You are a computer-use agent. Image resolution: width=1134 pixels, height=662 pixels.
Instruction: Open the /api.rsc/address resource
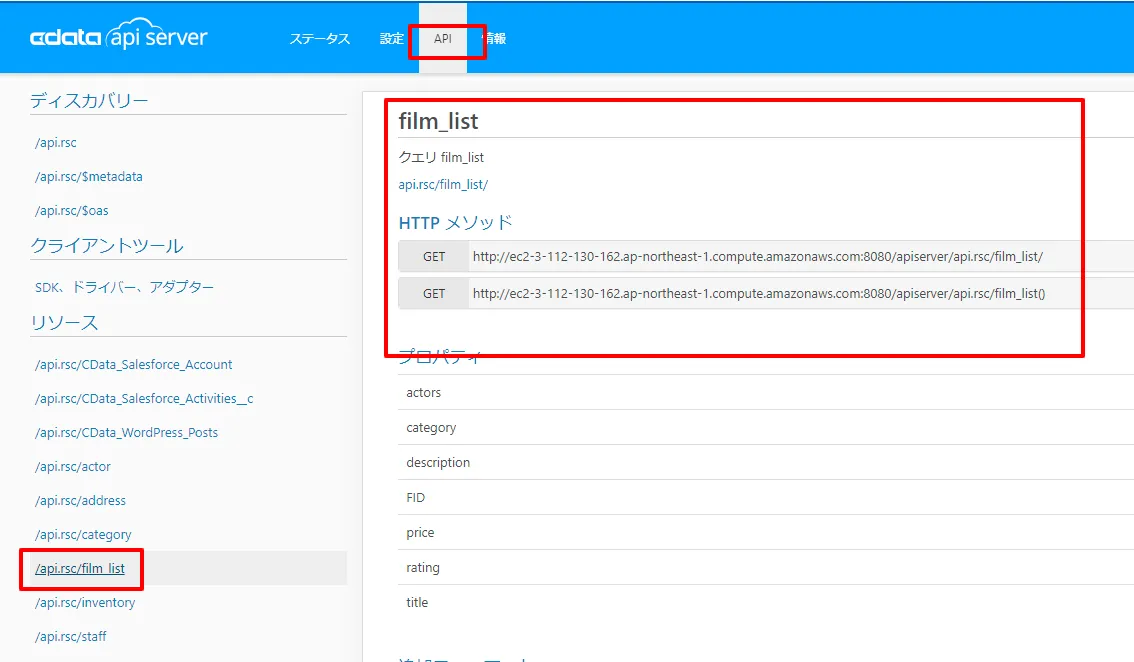point(81,501)
